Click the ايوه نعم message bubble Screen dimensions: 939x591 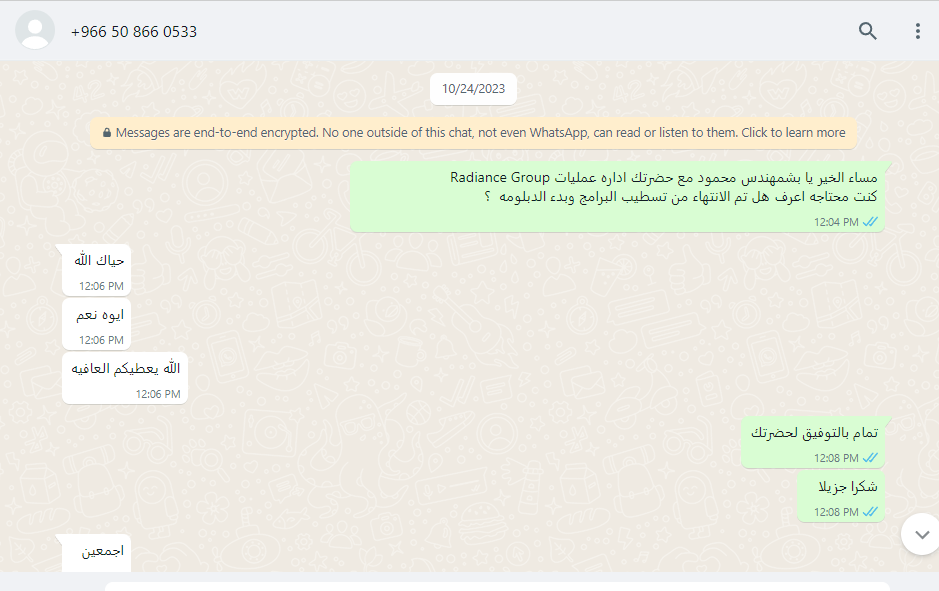click(96, 324)
